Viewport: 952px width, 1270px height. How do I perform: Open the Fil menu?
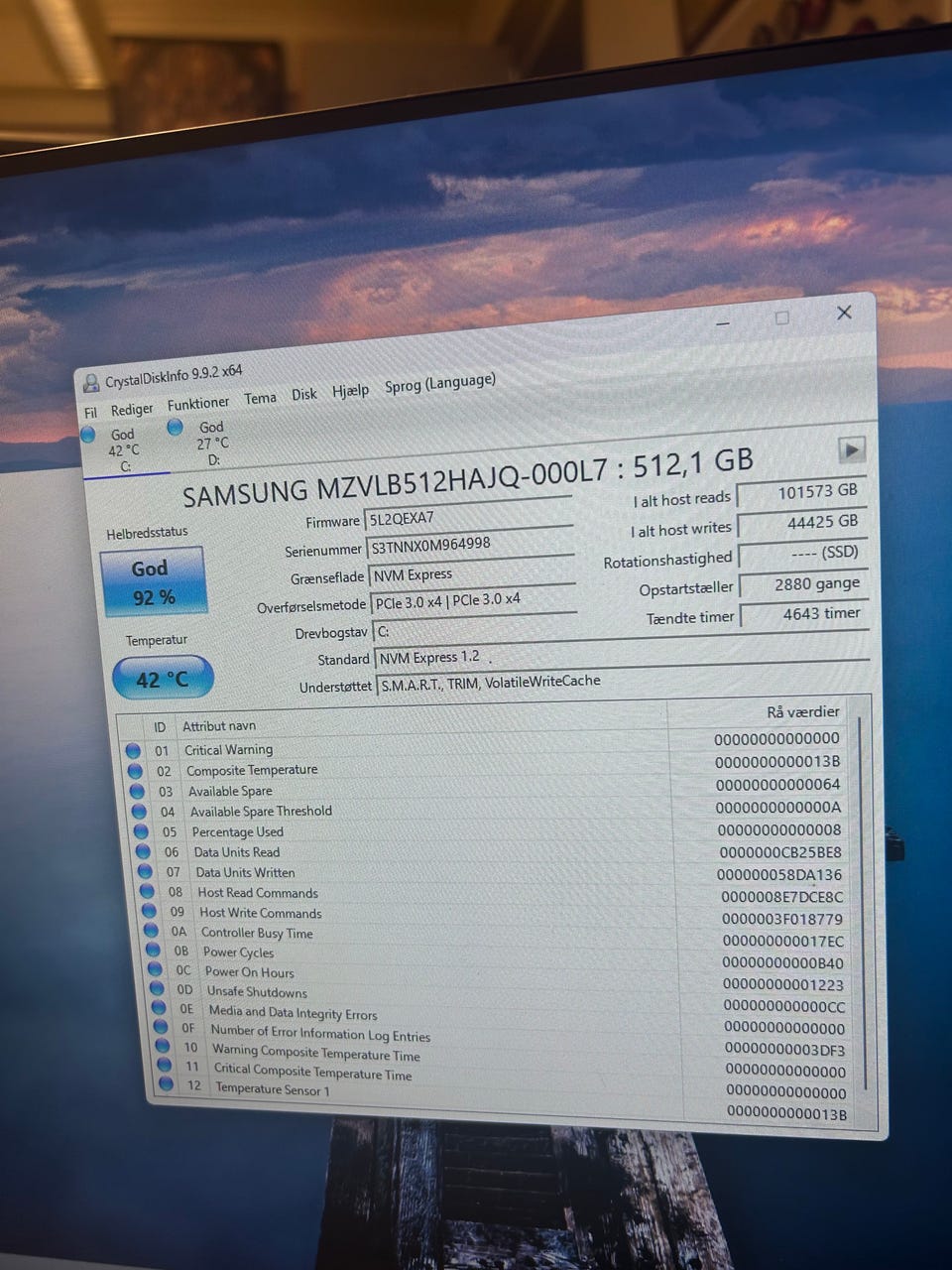pyautogui.click(x=91, y=413)
